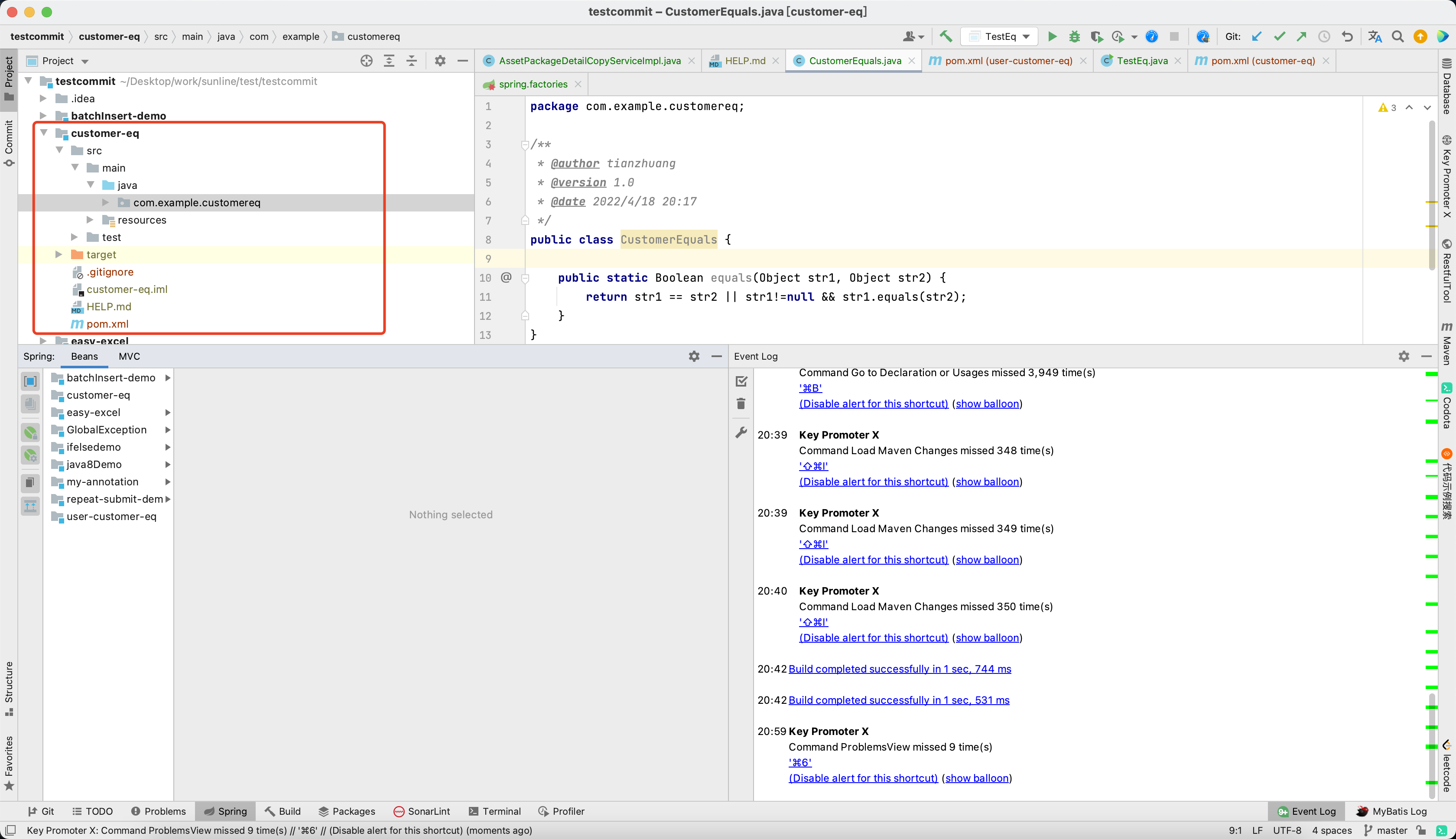Open the TestEq run configuration dropdown
This screenshot has width=1456, height=839.
click(x=1000, y=37)
